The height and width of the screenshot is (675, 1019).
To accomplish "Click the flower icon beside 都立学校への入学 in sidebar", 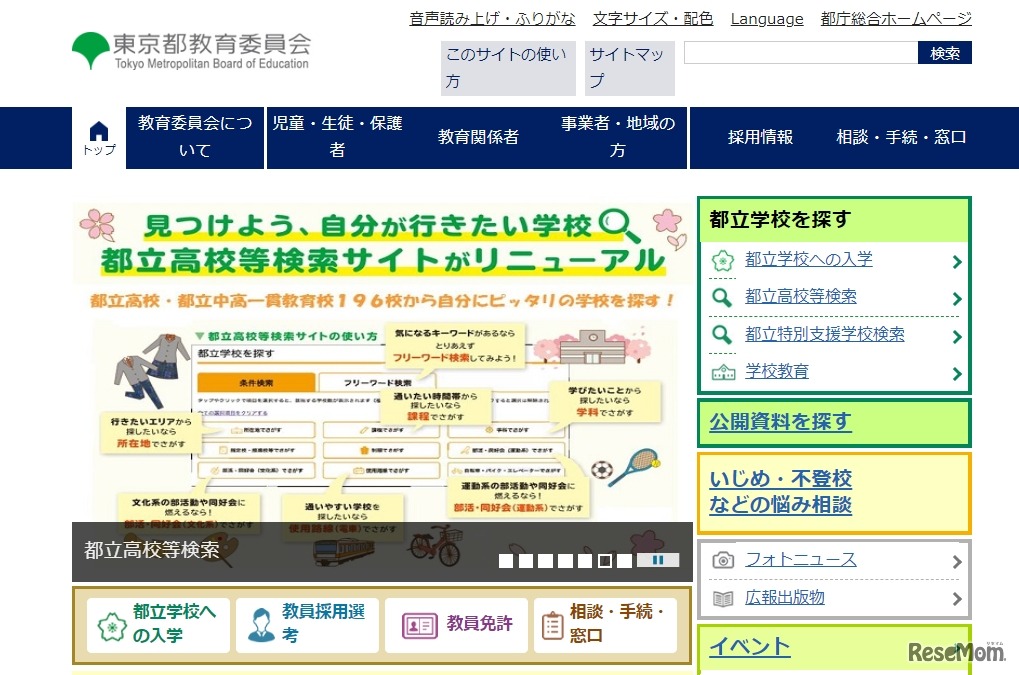I will (x=723, y=261).
